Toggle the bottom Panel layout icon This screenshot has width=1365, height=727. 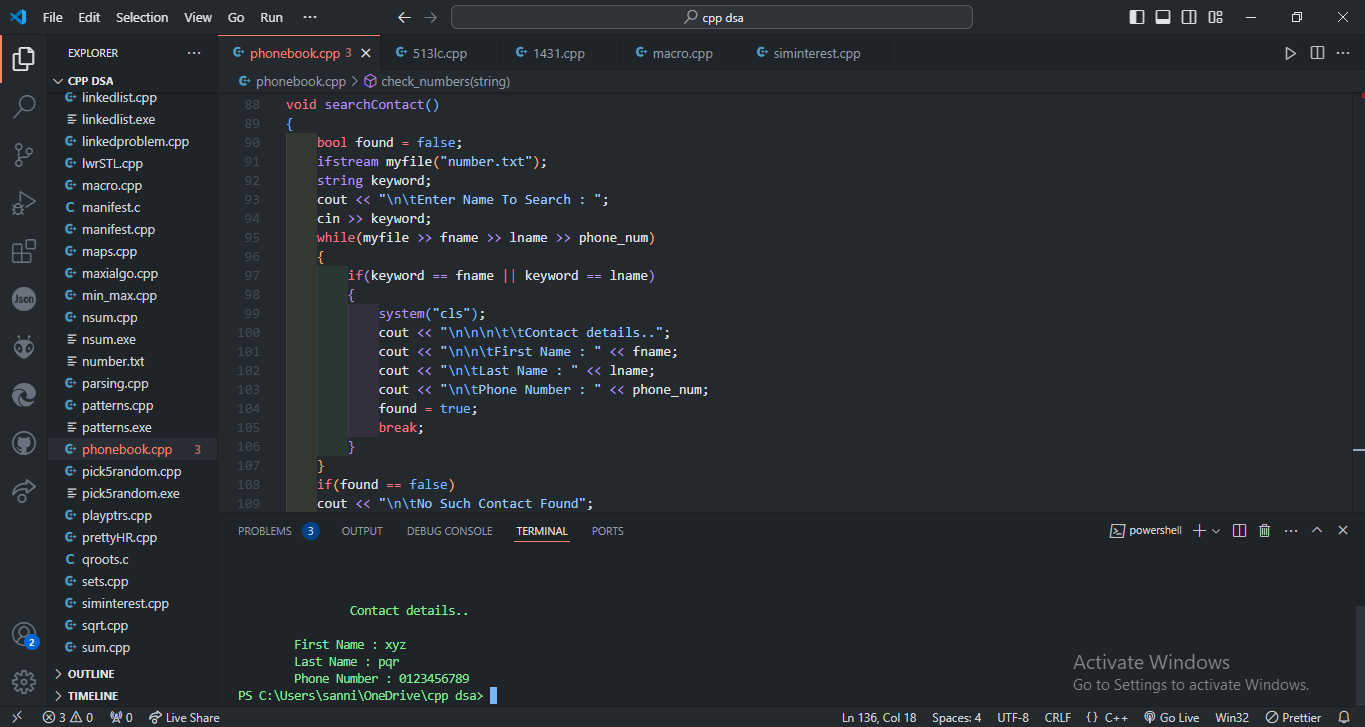pos(1163,17)
